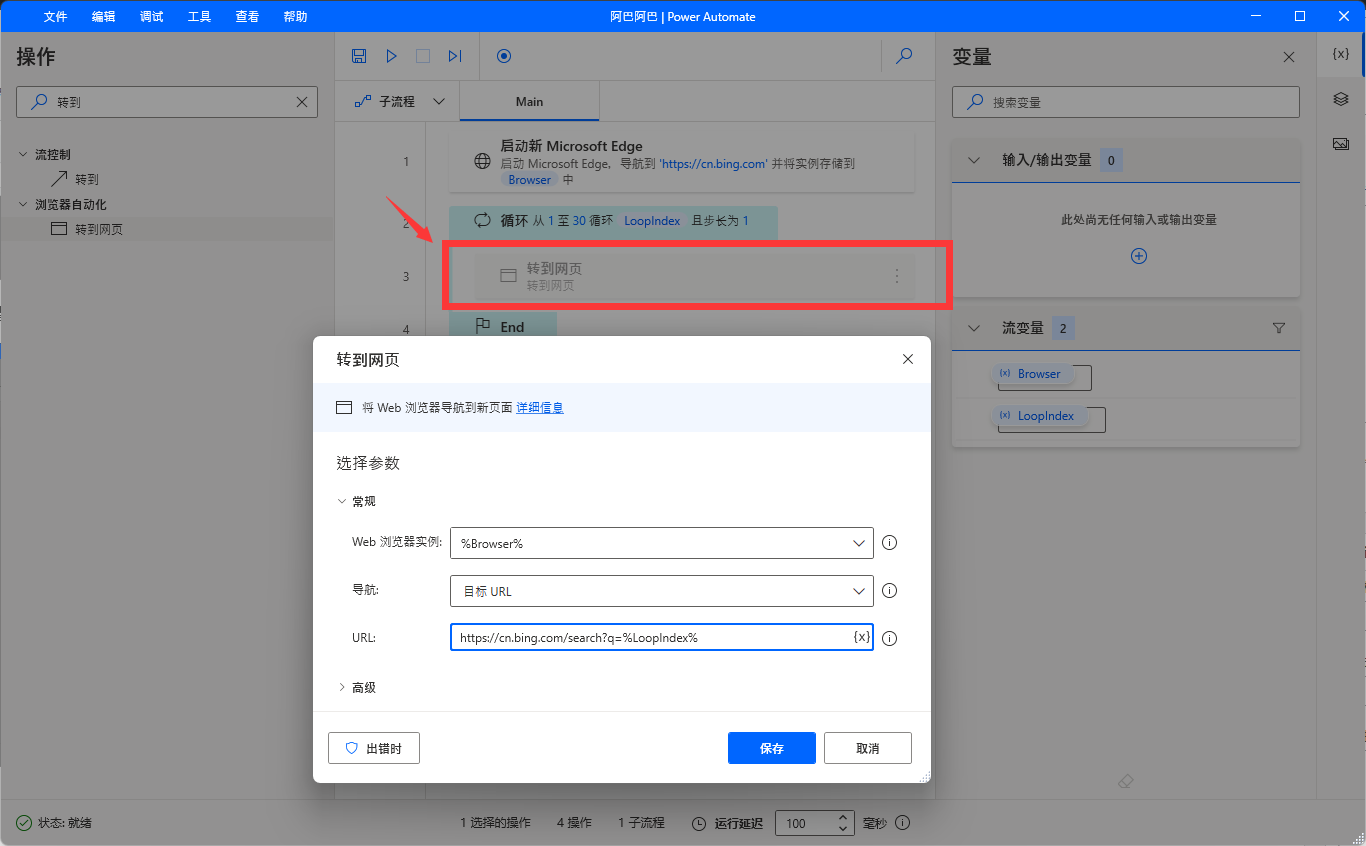
Task: Show info icon next to URL field
Action: [889, 638]
